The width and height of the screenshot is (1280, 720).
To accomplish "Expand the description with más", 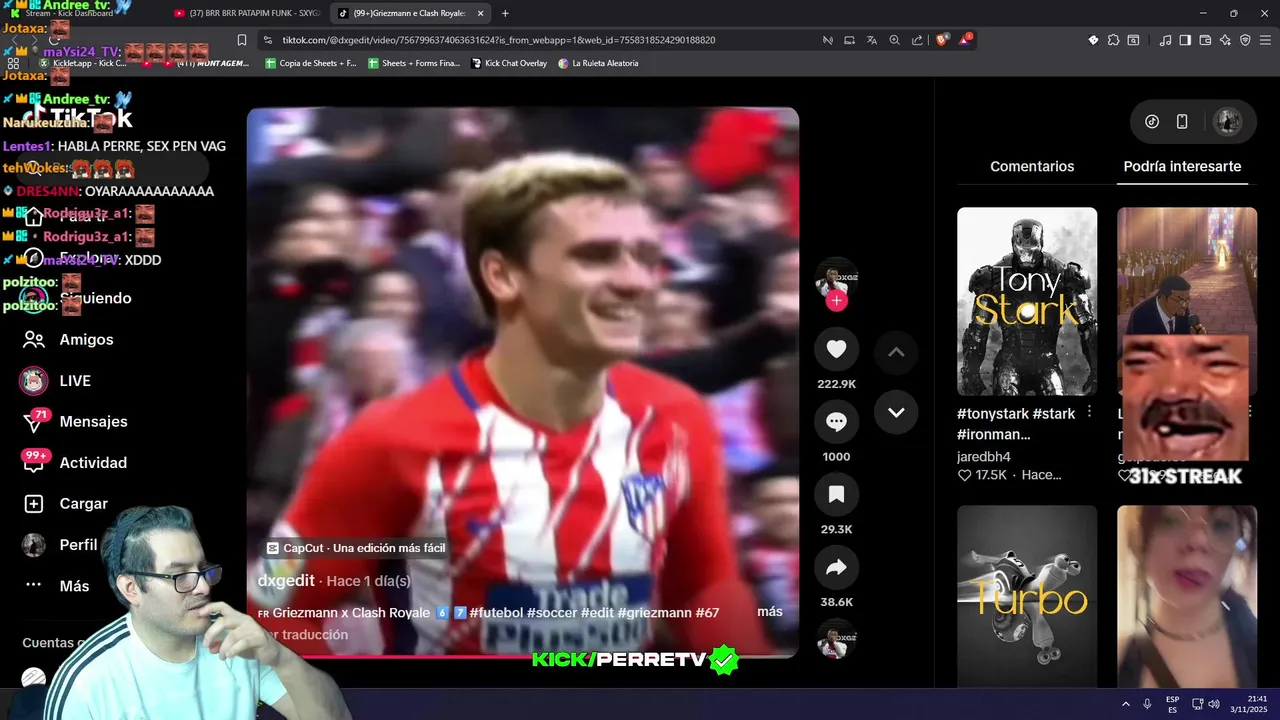I will point(770,611).
